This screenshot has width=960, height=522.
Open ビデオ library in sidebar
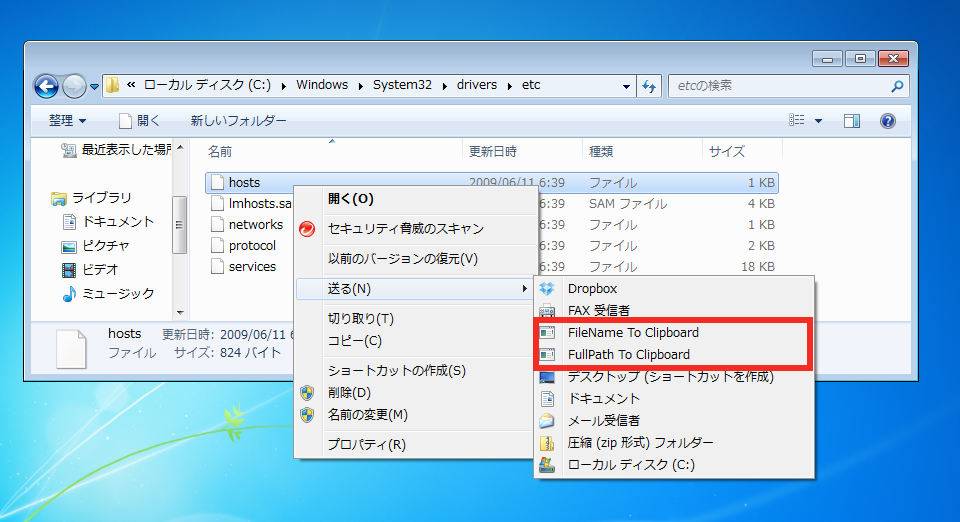90,269
